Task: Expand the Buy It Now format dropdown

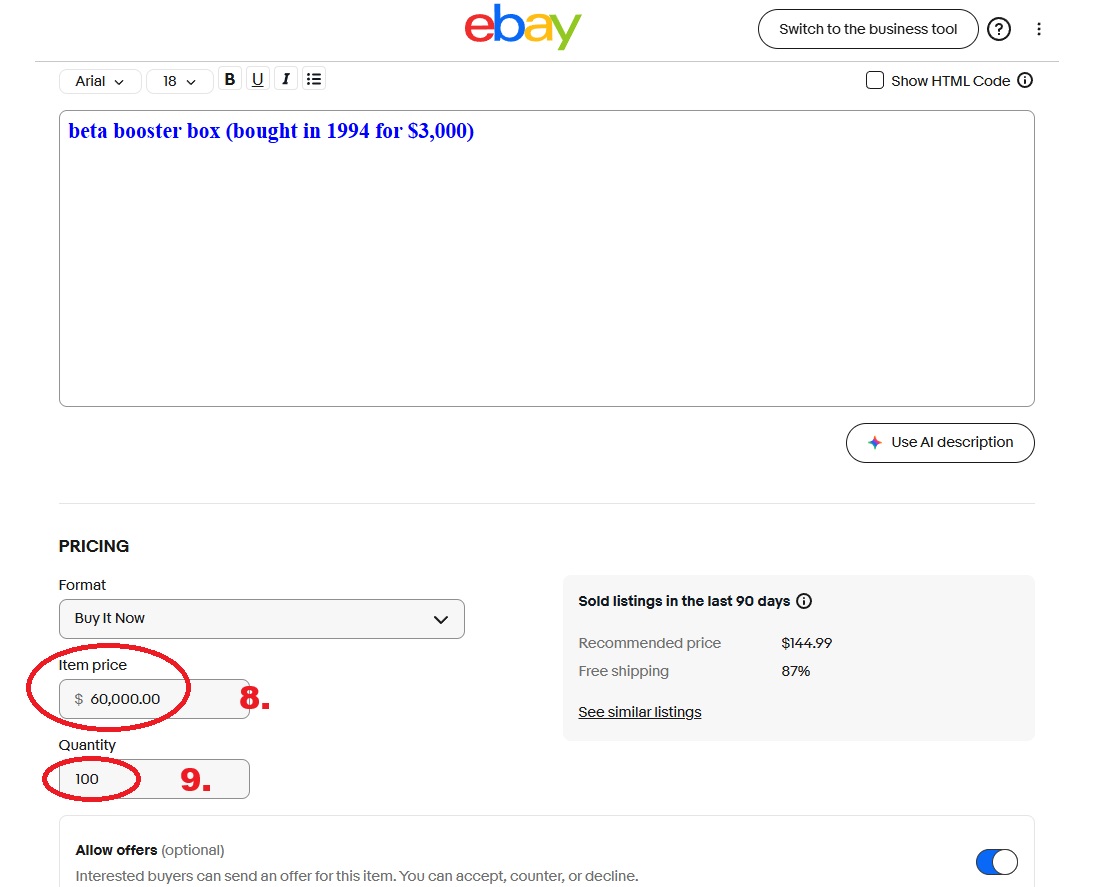Action: [x=262, y=619]
